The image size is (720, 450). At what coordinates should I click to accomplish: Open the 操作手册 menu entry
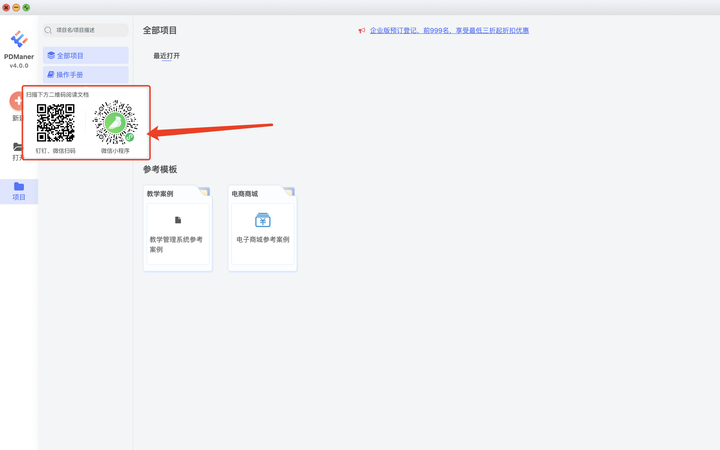[86, 74]
